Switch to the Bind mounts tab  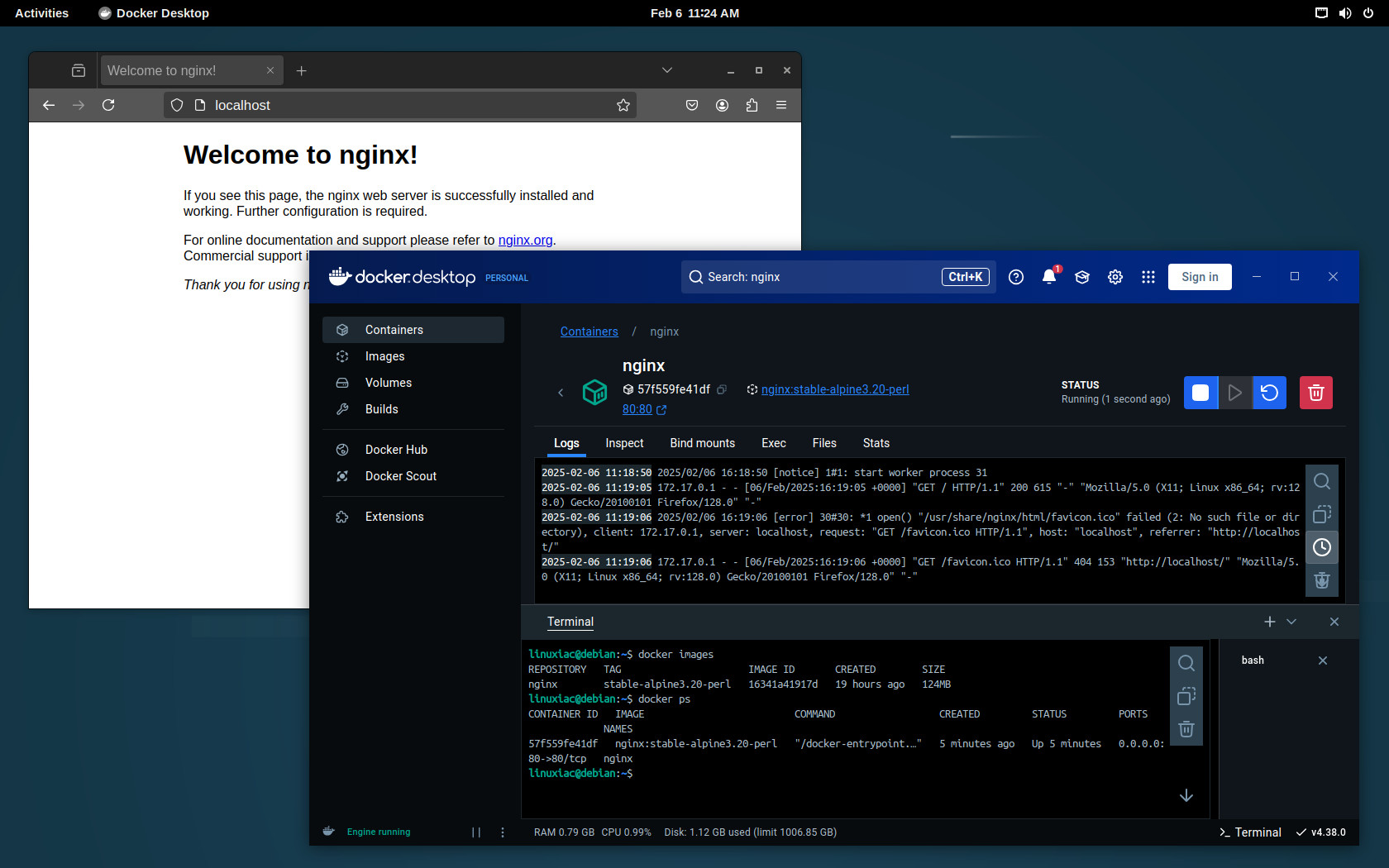702,443
